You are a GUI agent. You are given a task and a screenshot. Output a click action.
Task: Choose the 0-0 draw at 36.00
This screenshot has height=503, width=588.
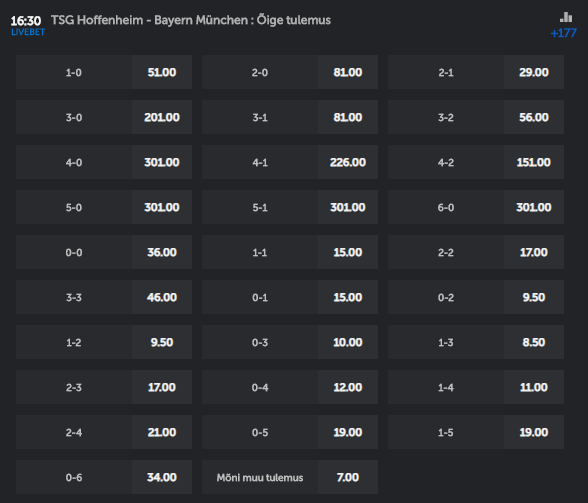pyautogui.click(x=104, y=252)
